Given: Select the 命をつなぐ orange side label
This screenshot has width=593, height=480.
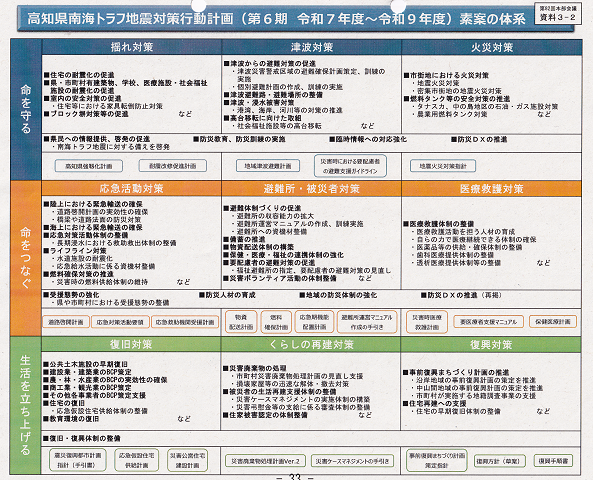Looking at the screenshot, I should (26, 259).
